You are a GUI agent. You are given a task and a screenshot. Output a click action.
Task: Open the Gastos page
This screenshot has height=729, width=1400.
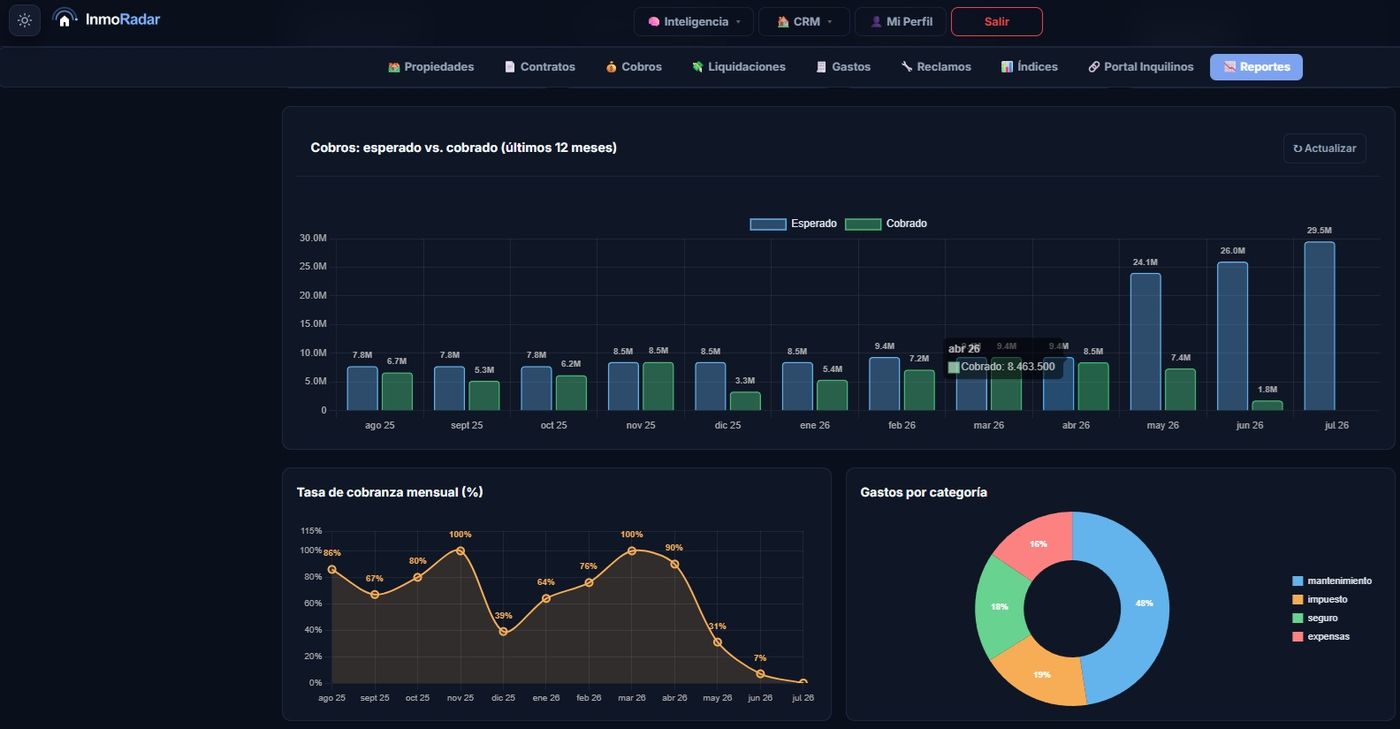(844, 67)
